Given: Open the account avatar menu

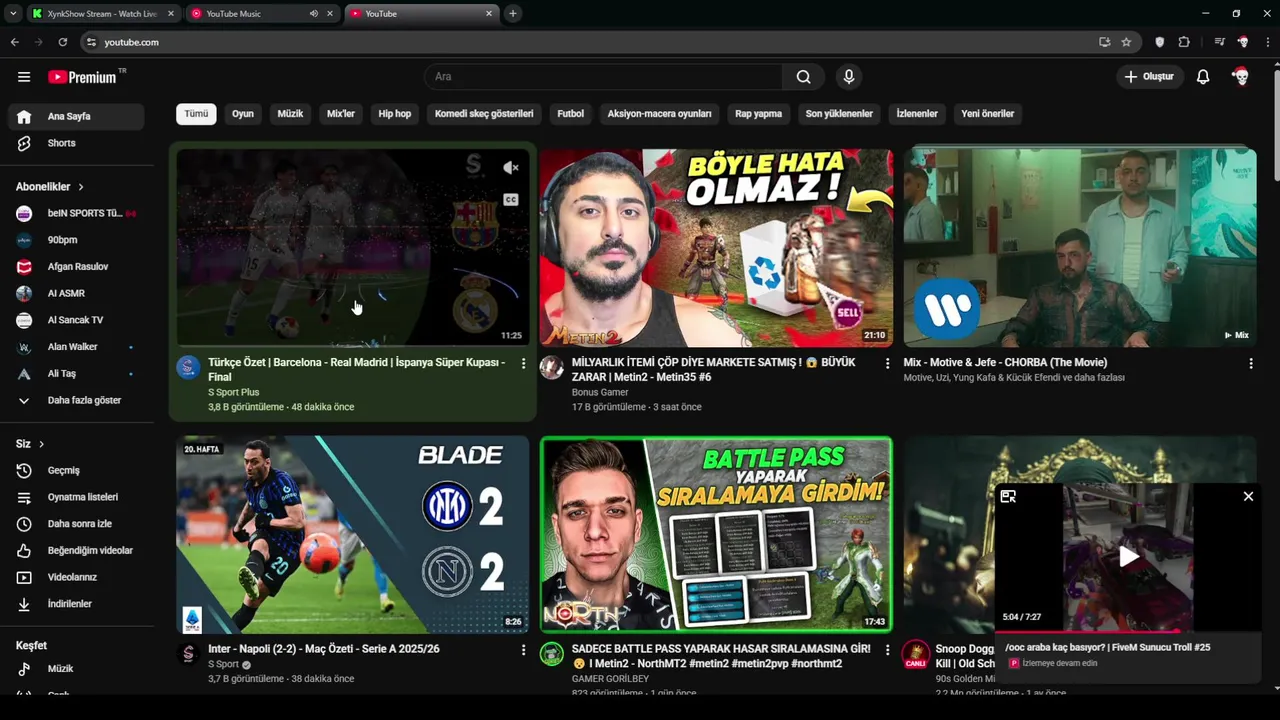Looking at the screenshot, I should point(1241,77).
